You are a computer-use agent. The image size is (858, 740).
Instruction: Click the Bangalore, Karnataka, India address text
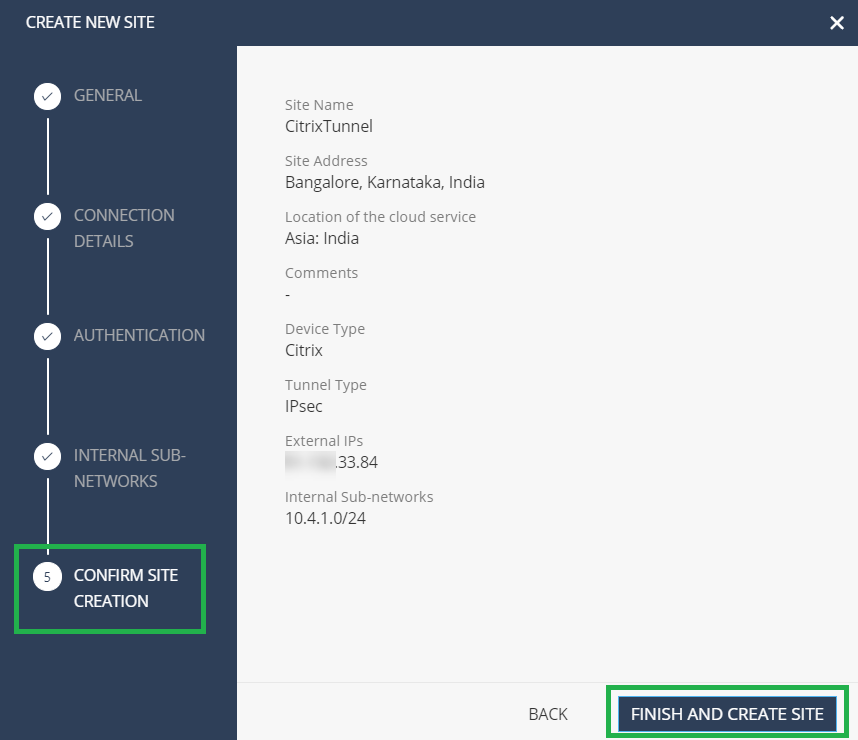pyautogui.click(x=385, y=182)
